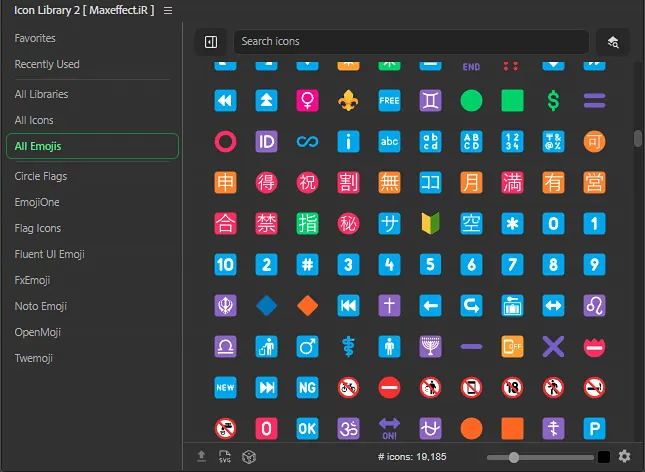Screen dimensions: 645x472
Task: Open Circle Flags library
Action: (x=41, y=176)
